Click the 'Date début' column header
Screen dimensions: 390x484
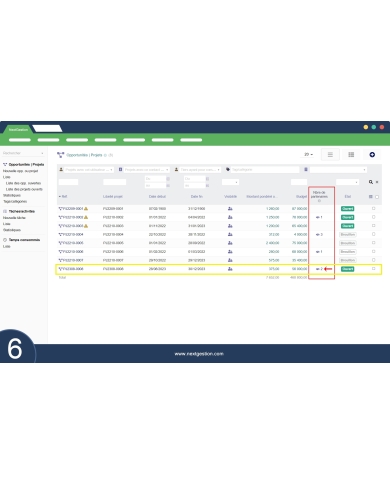[157, 197]
